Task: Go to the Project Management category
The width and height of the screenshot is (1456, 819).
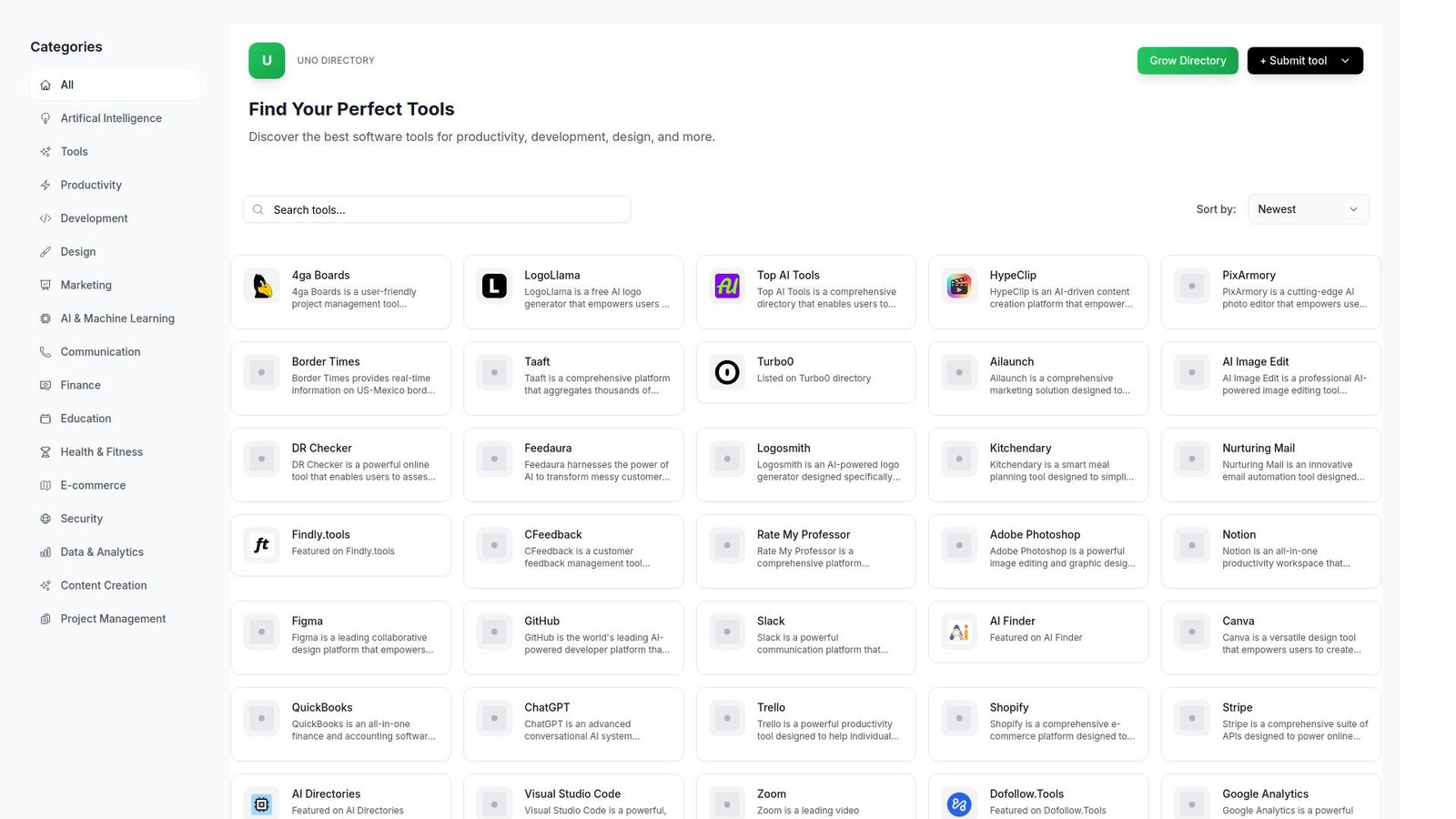Action: tap(113, 619)
